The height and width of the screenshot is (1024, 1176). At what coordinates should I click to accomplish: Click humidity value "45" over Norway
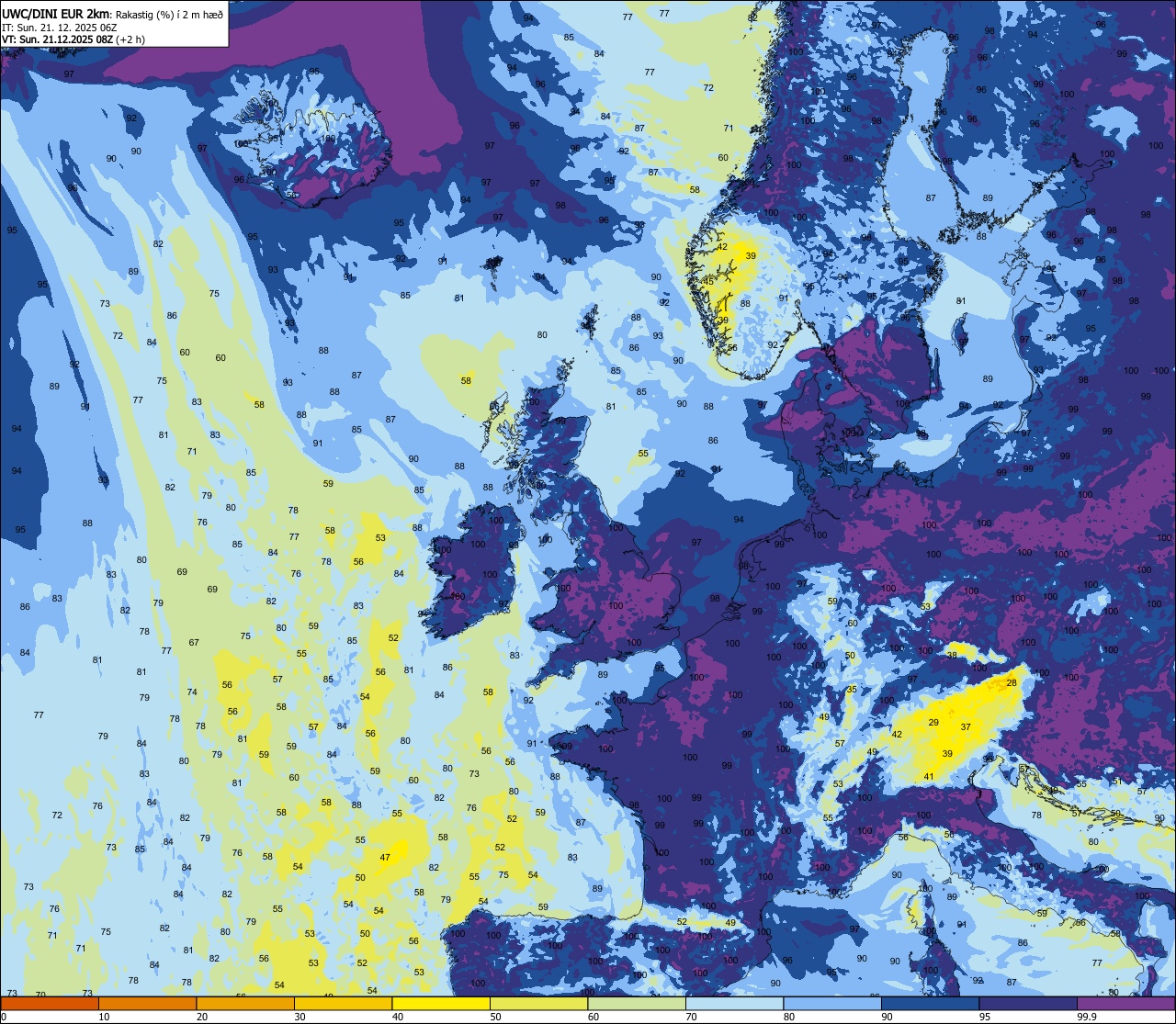click(708, 280)
